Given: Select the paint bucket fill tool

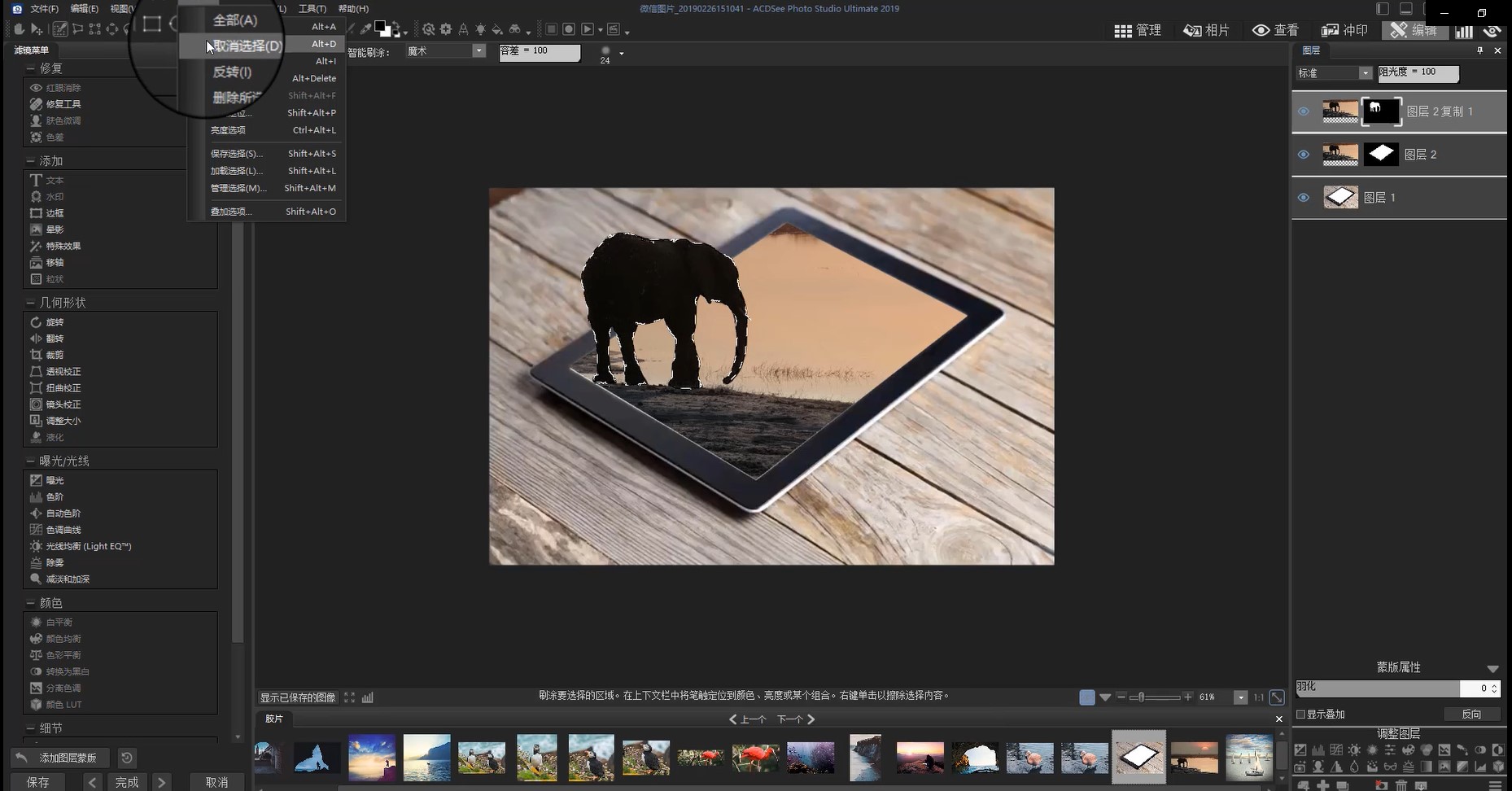Looking at the screenshot, I should click(x=497, y=29).
